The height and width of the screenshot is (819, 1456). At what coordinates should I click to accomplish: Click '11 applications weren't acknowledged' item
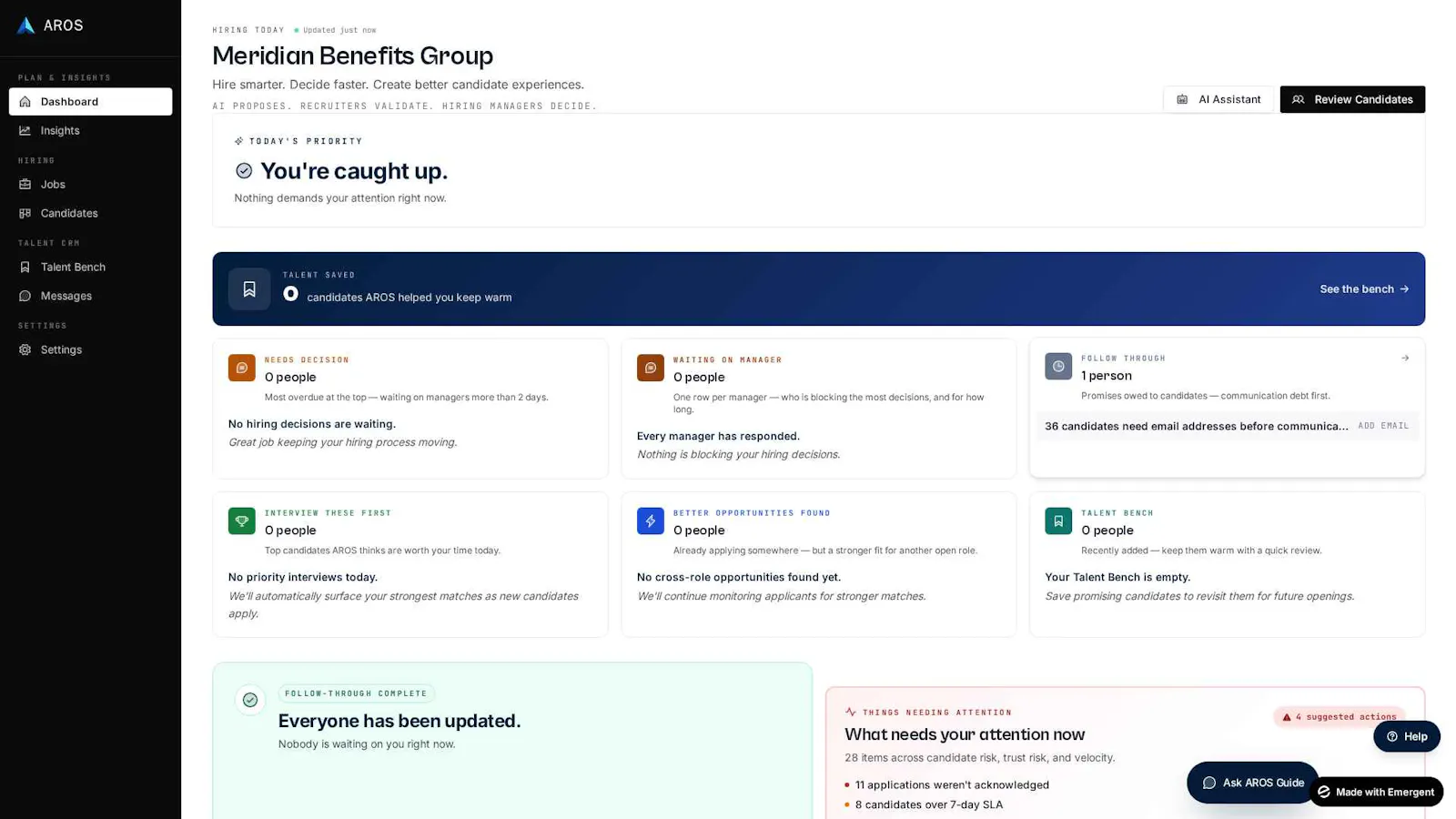[x=952, y=784]
